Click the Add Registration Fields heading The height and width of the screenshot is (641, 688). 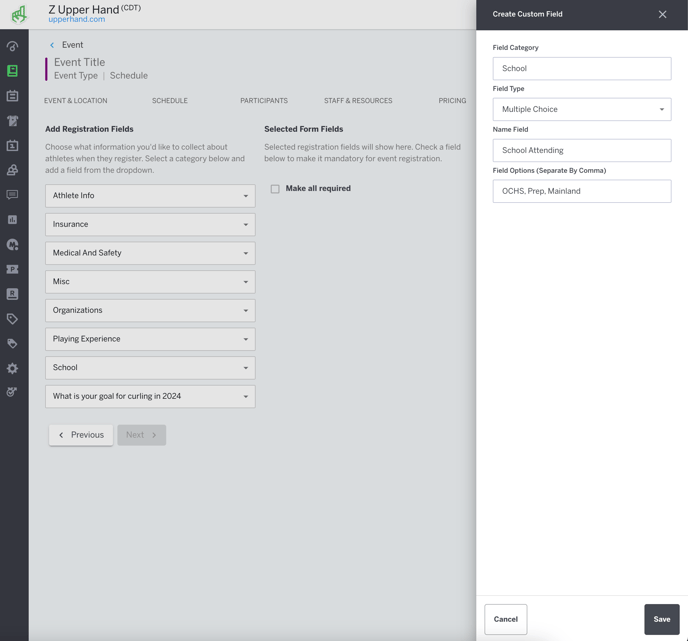[89, 129]
